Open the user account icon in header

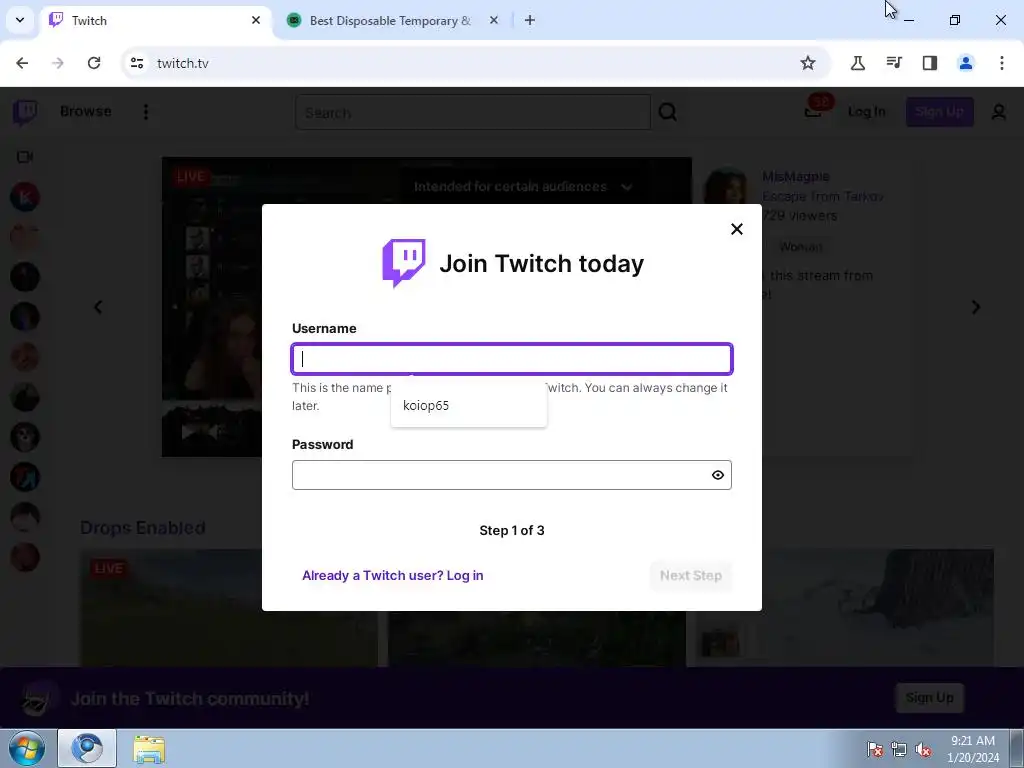point(999,112)
